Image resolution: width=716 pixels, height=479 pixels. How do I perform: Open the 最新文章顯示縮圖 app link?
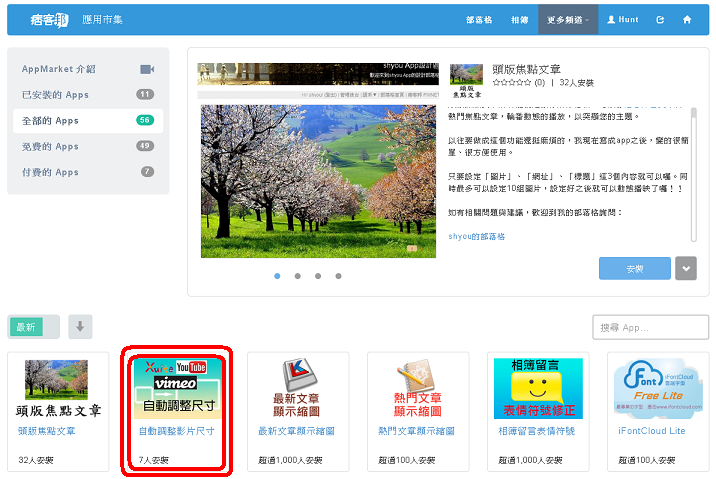pos(296,431)
